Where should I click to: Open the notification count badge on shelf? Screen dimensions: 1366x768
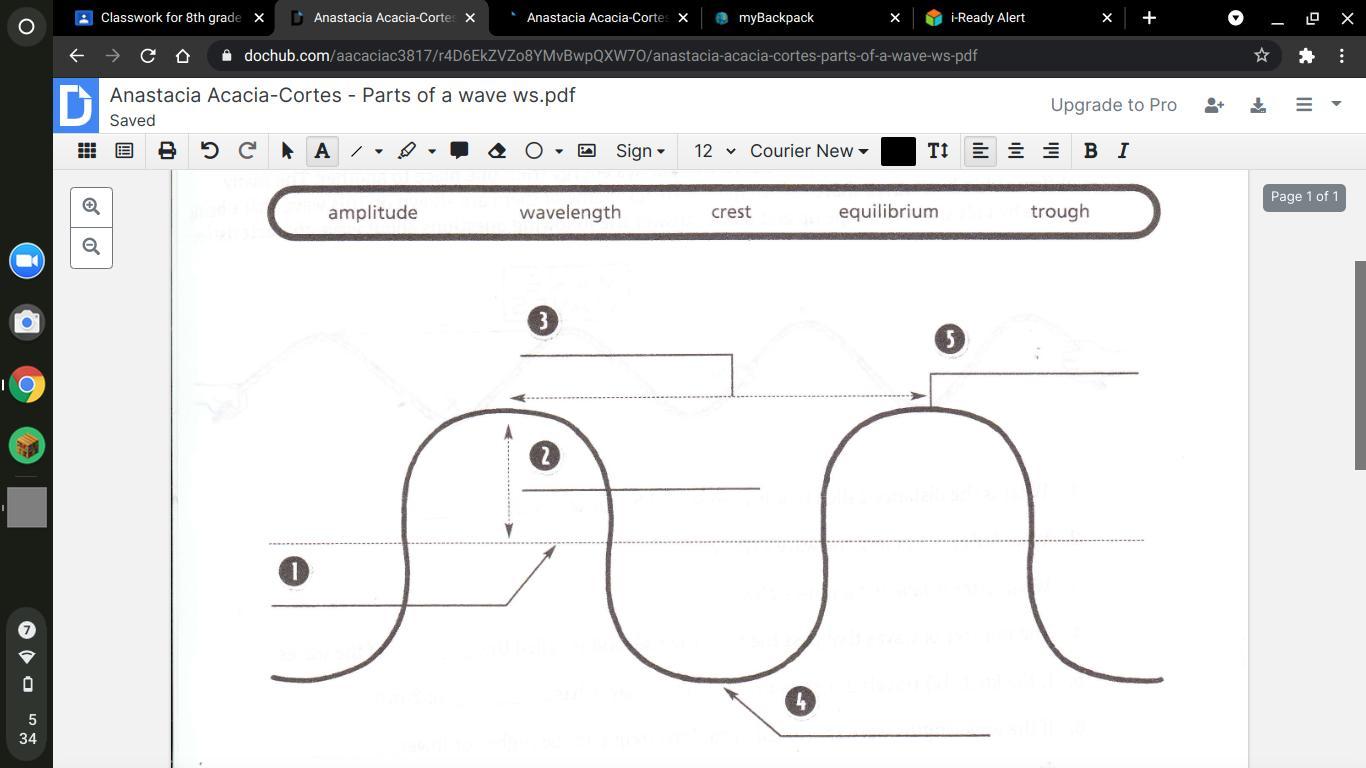coord(27,630)
